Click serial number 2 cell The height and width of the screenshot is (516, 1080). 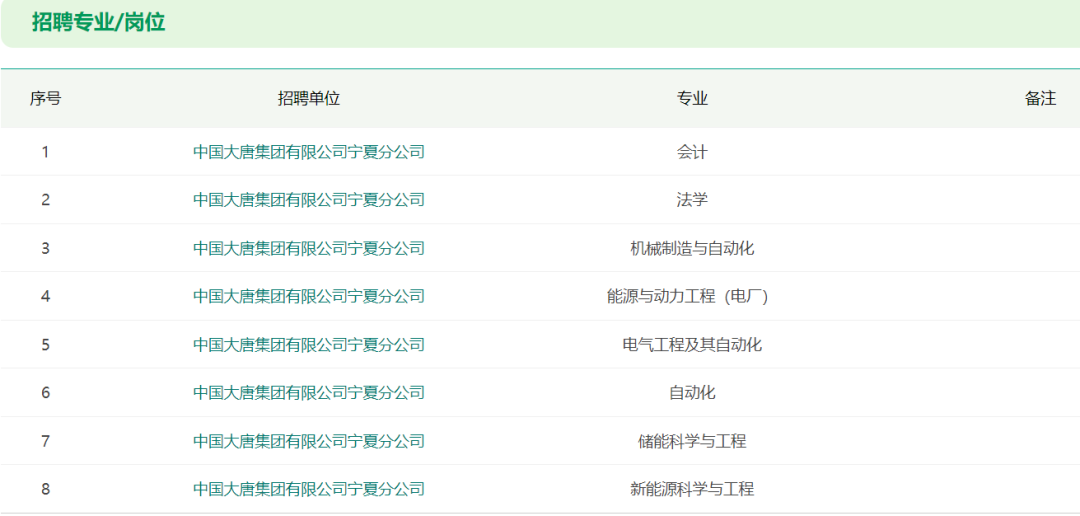[x=45, y=200]
